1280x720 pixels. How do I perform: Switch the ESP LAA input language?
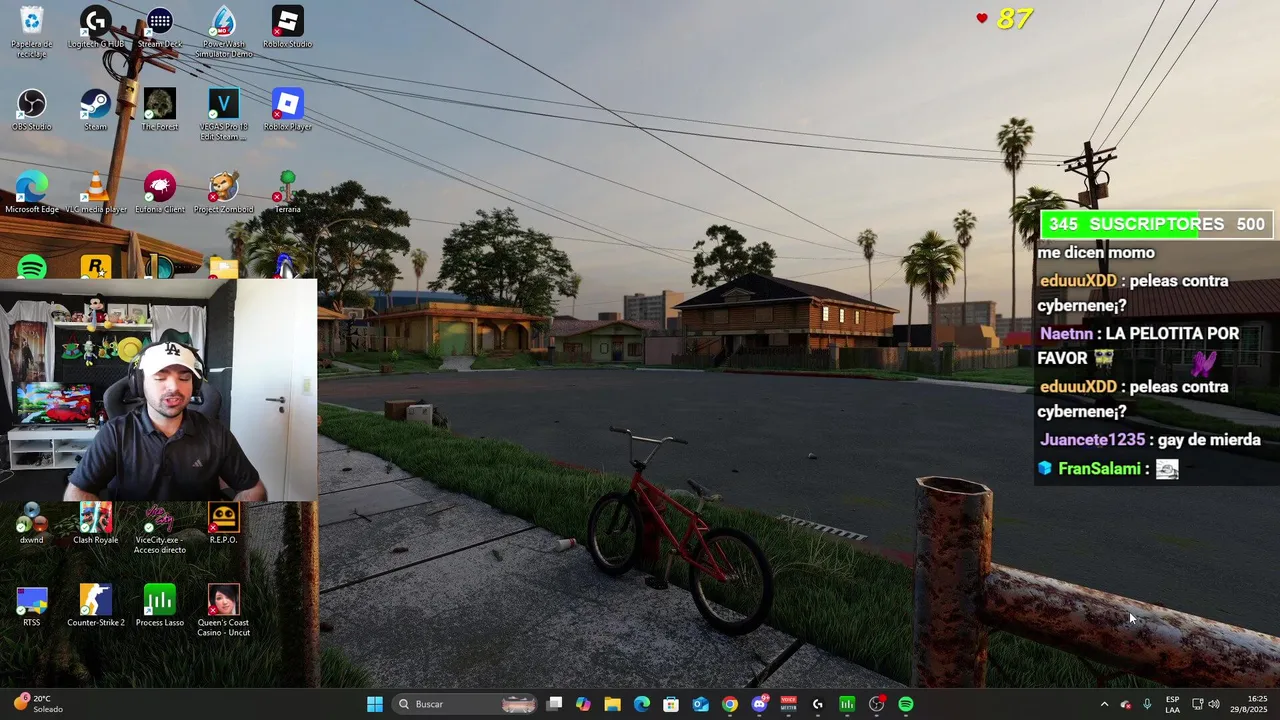1172,704
